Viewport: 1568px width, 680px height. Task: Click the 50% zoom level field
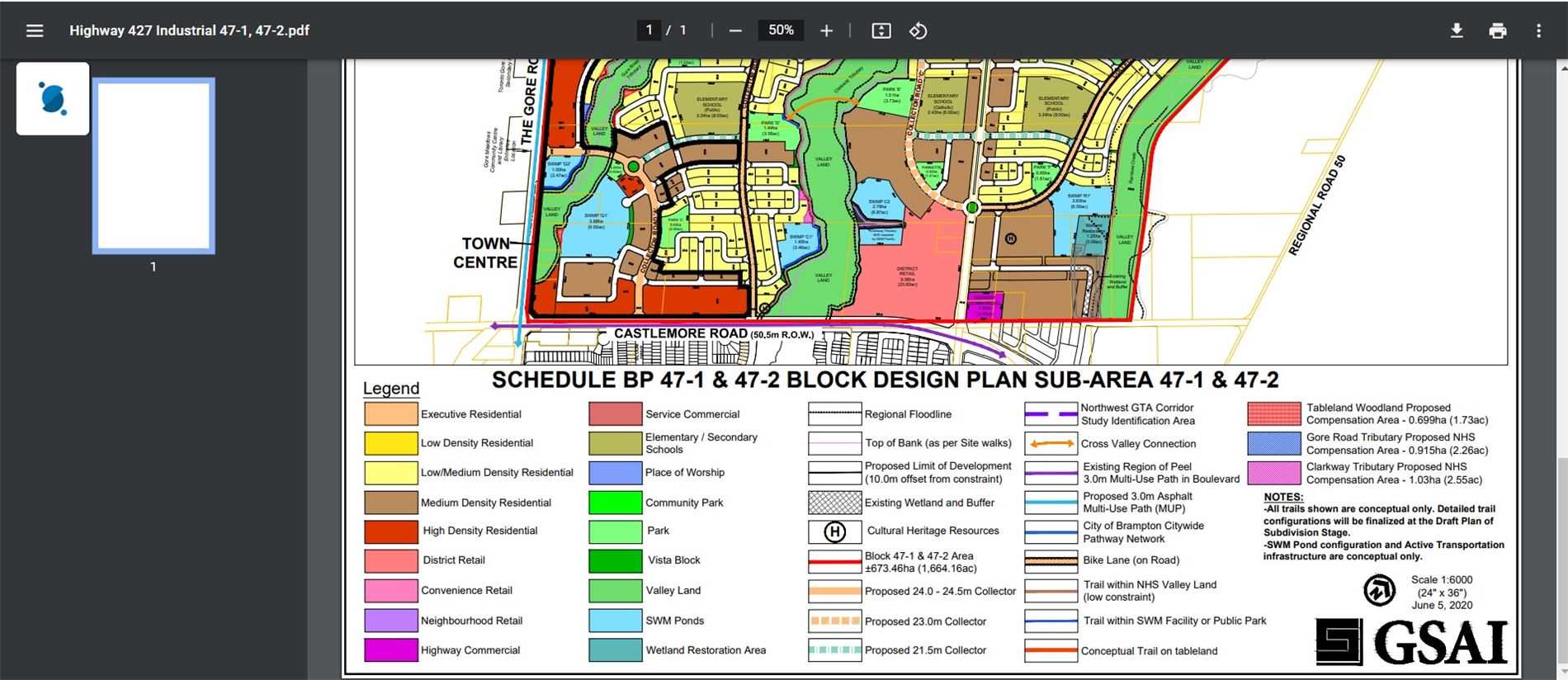click(781, 31)
